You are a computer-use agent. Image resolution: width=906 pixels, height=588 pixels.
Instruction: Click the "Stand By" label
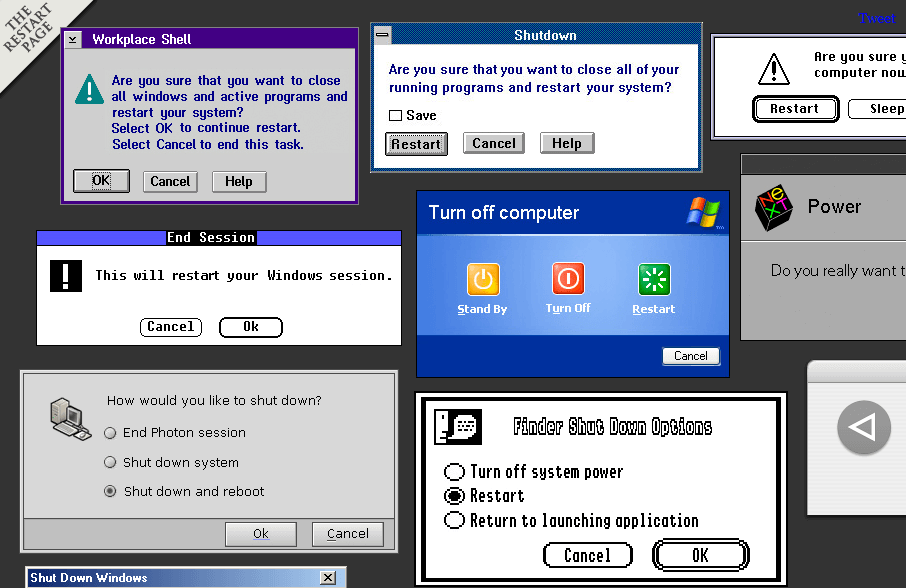482,309
